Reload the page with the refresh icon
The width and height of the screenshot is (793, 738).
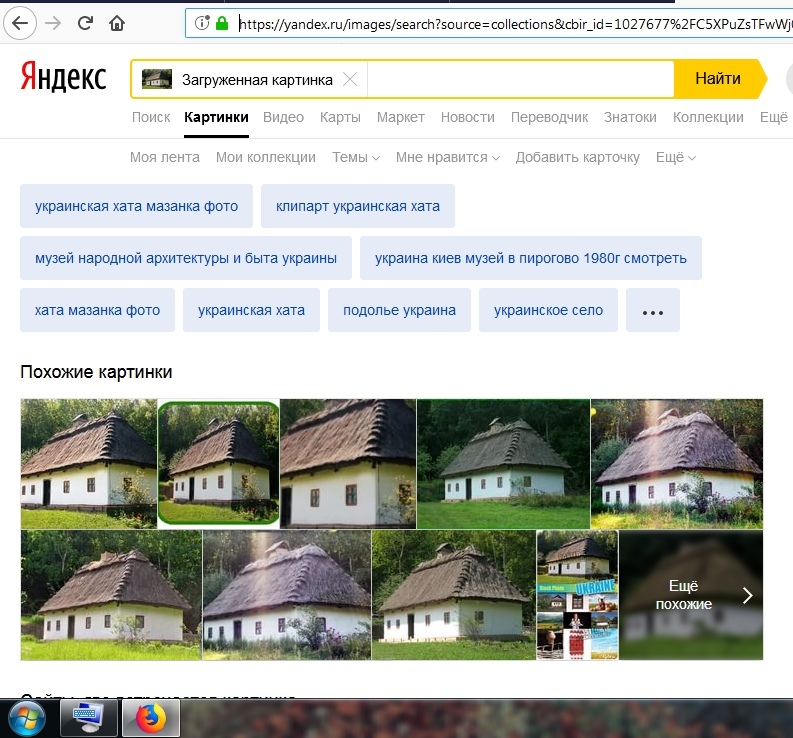pyautogui.click(x=85, y=22)
